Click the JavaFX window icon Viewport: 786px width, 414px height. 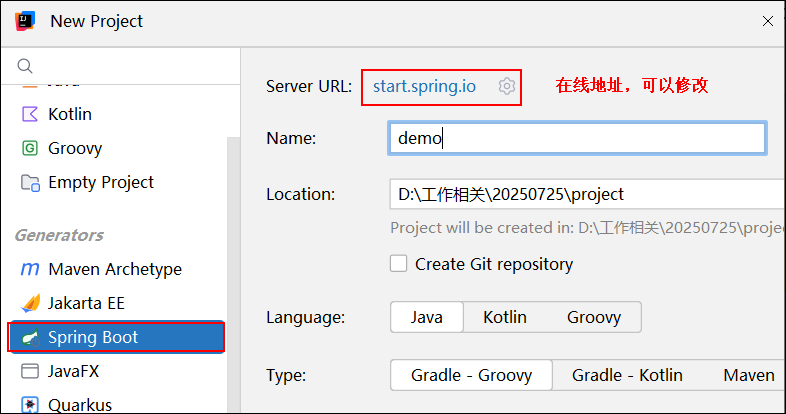[x=30, y=371]
